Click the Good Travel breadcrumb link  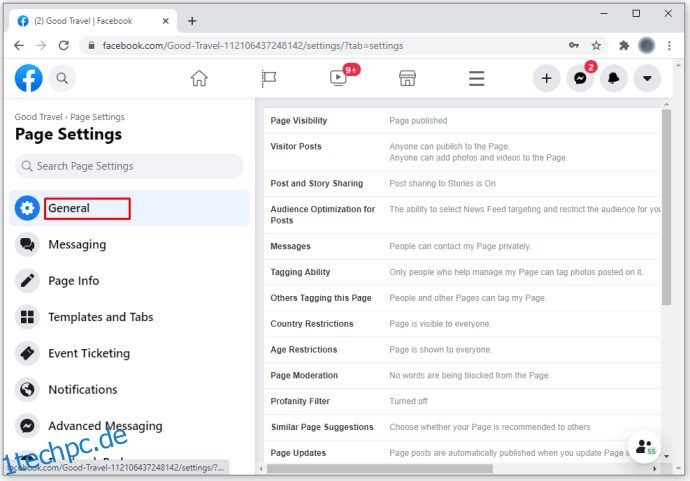pyautogui.click(x=38, y=117)
